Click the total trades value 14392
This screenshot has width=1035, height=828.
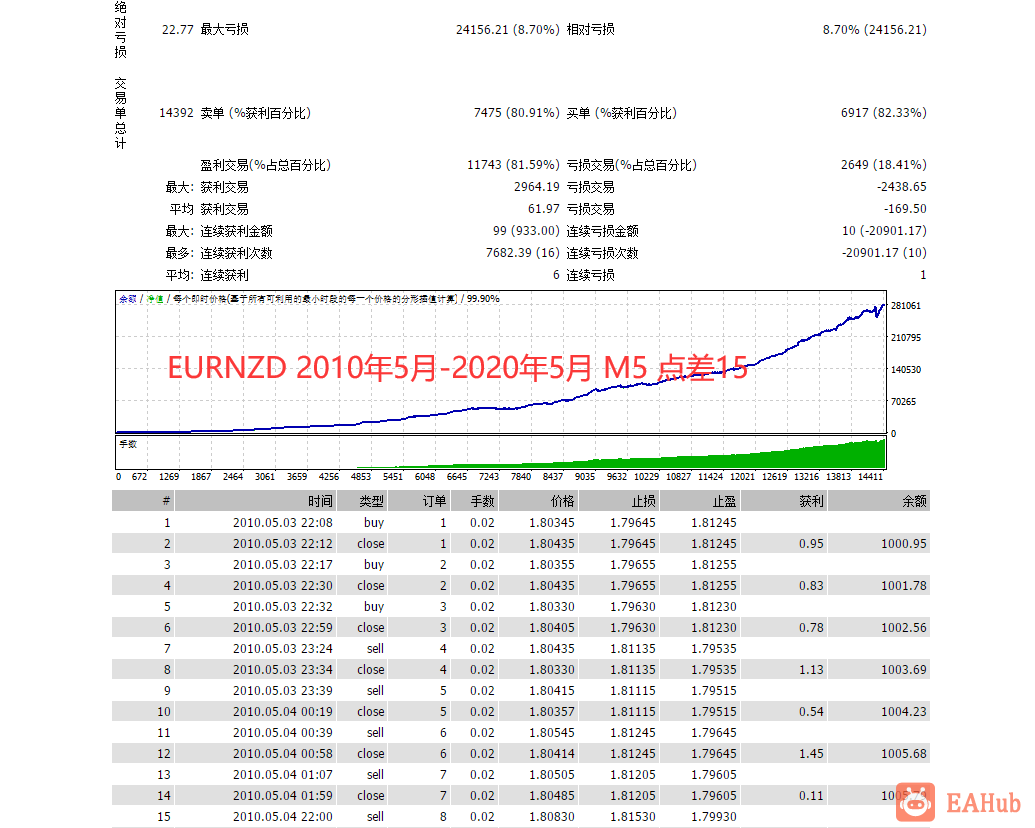[x=176, y=113]
